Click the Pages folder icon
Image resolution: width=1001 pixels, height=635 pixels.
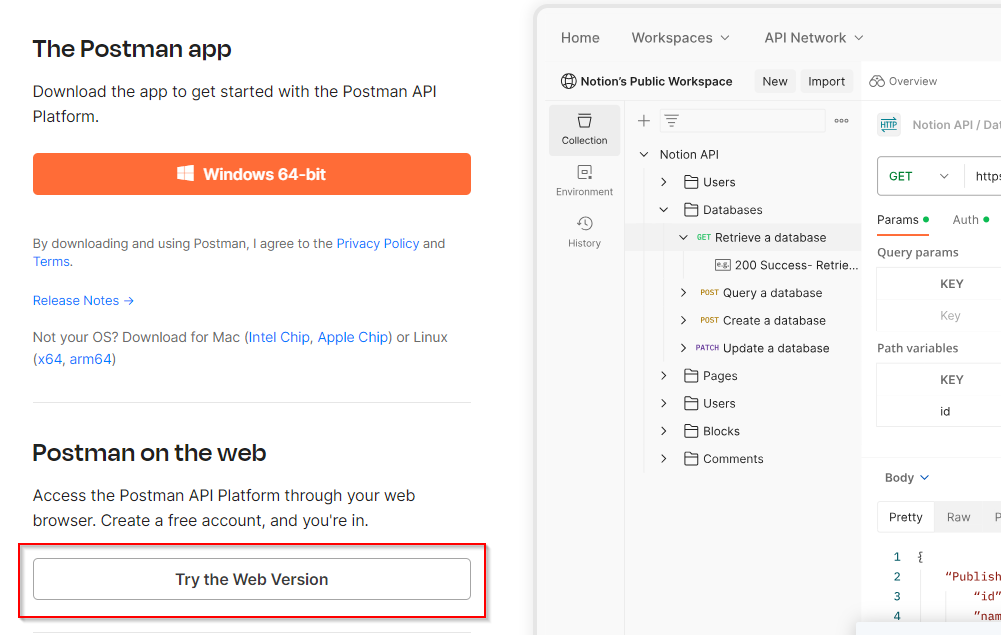(691, 375)
